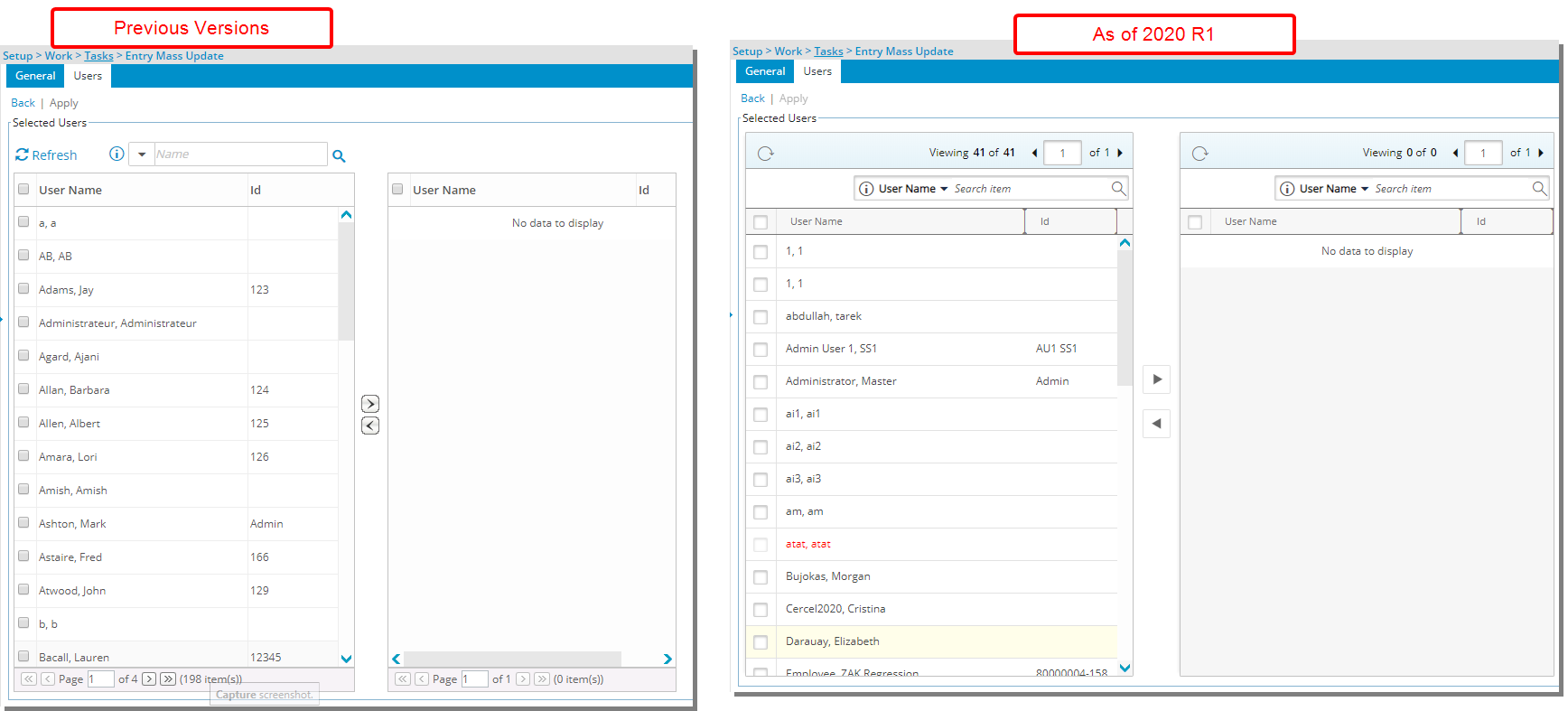Click Back link in Previous Versions
This screenshot has height=711, width=1568.
click(x=23, y=103)
